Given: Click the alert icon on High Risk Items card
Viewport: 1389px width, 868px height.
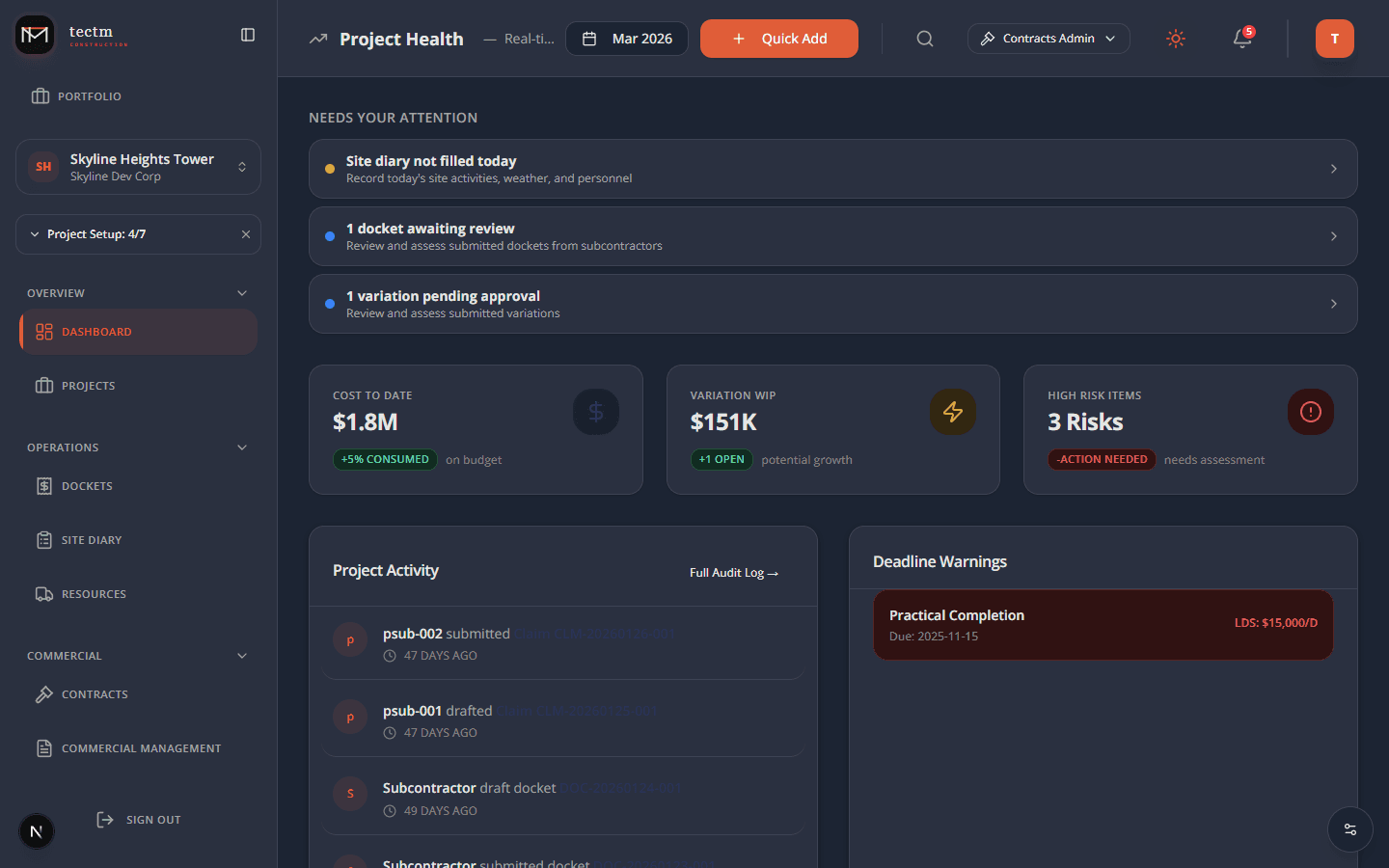Looking at the screenshot, I should coord(1310,411).
